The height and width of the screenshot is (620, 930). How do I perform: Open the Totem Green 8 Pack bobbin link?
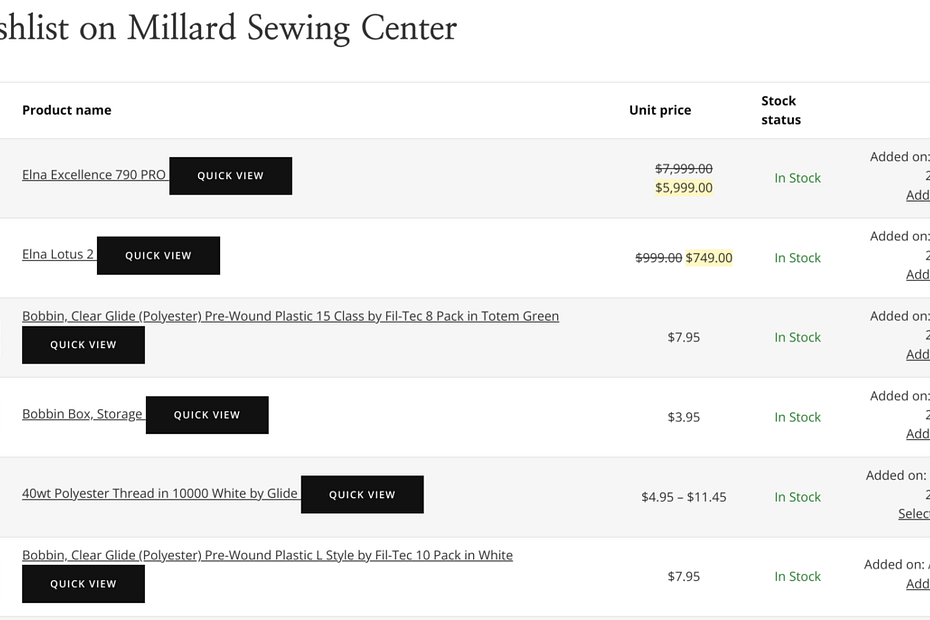pos(290,316)
